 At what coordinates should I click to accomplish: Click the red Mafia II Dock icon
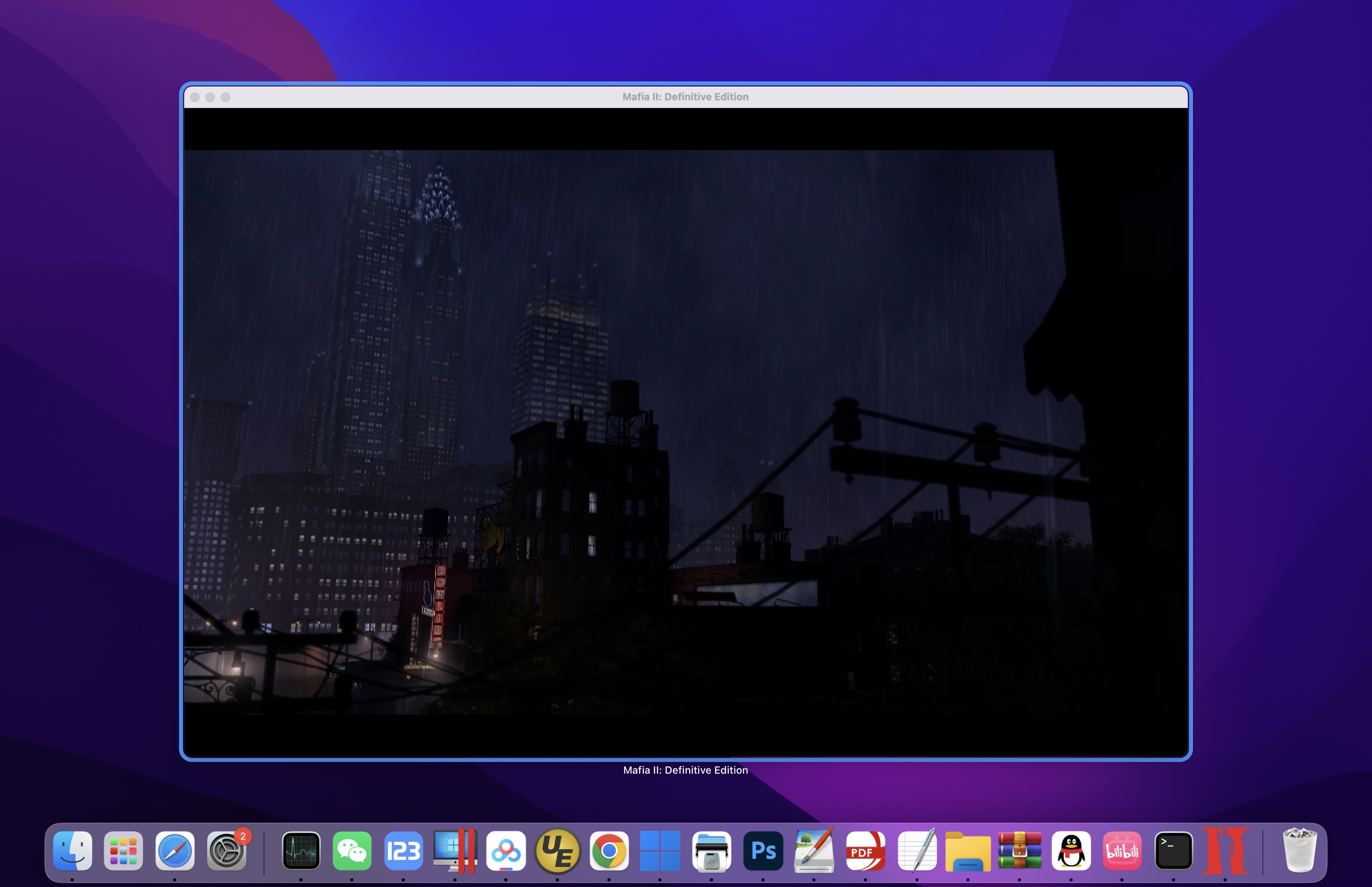click(1225, 851)
